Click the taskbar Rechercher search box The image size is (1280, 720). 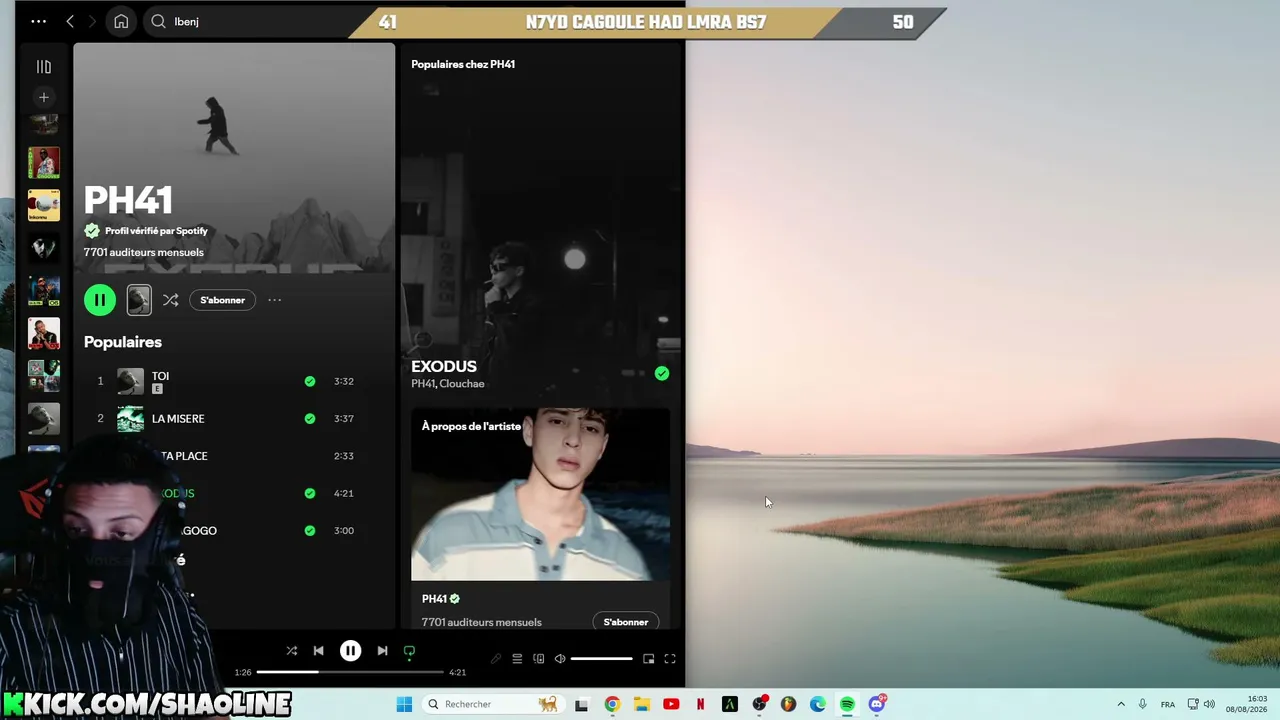(x=493, y=704)
